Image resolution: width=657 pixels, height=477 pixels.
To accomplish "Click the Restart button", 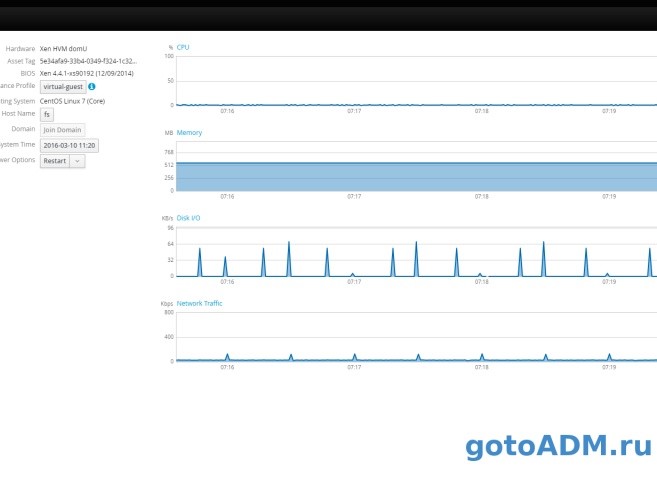I will pyautogui.click(x=55, y=161).
